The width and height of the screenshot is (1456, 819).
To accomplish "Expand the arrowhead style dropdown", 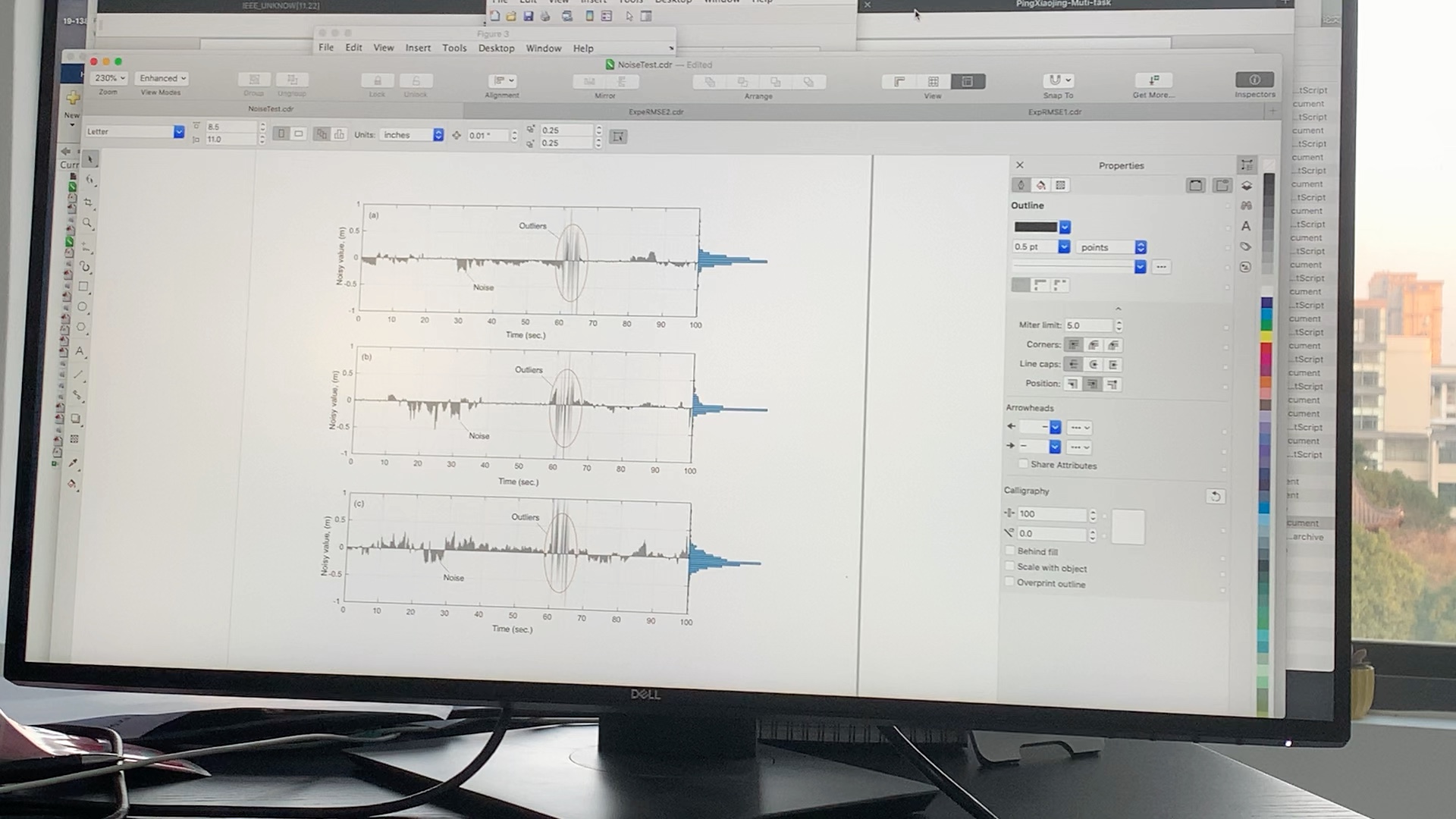I will pyautogui.click(x=1055, y=426).
